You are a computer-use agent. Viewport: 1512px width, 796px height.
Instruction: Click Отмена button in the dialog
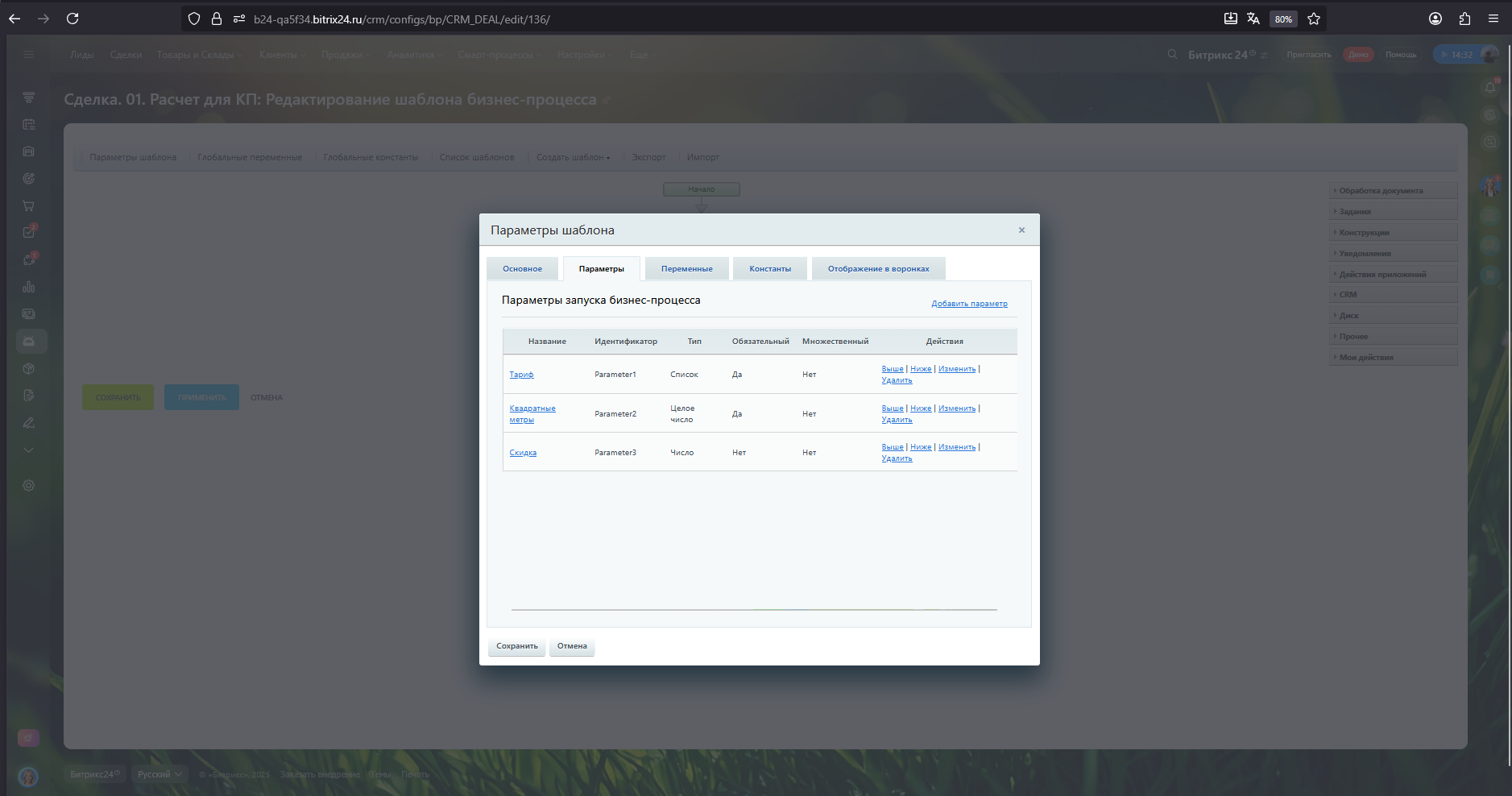click(x=572, y=646)
